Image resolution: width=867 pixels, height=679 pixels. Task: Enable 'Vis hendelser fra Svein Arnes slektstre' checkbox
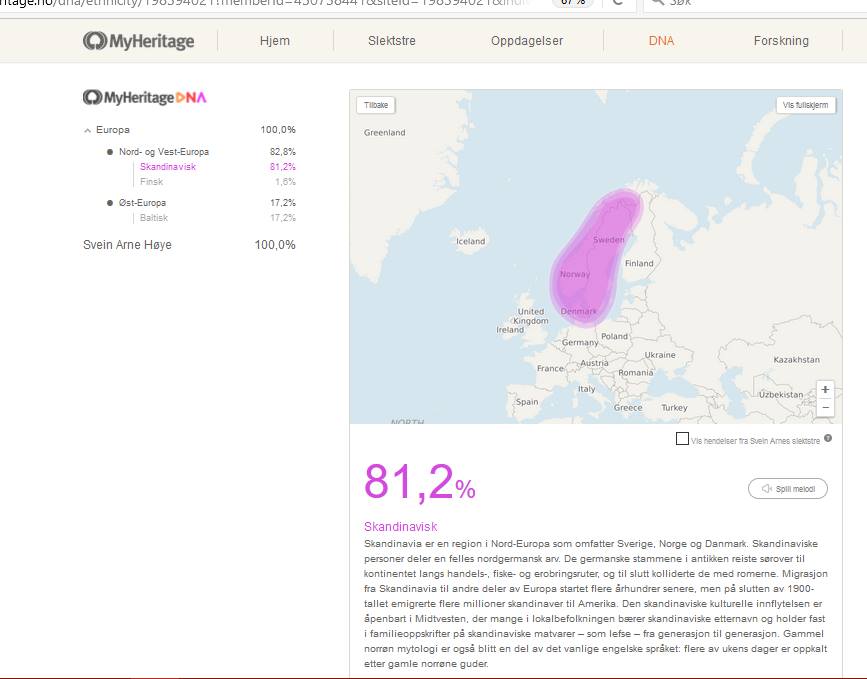point(682,439)
